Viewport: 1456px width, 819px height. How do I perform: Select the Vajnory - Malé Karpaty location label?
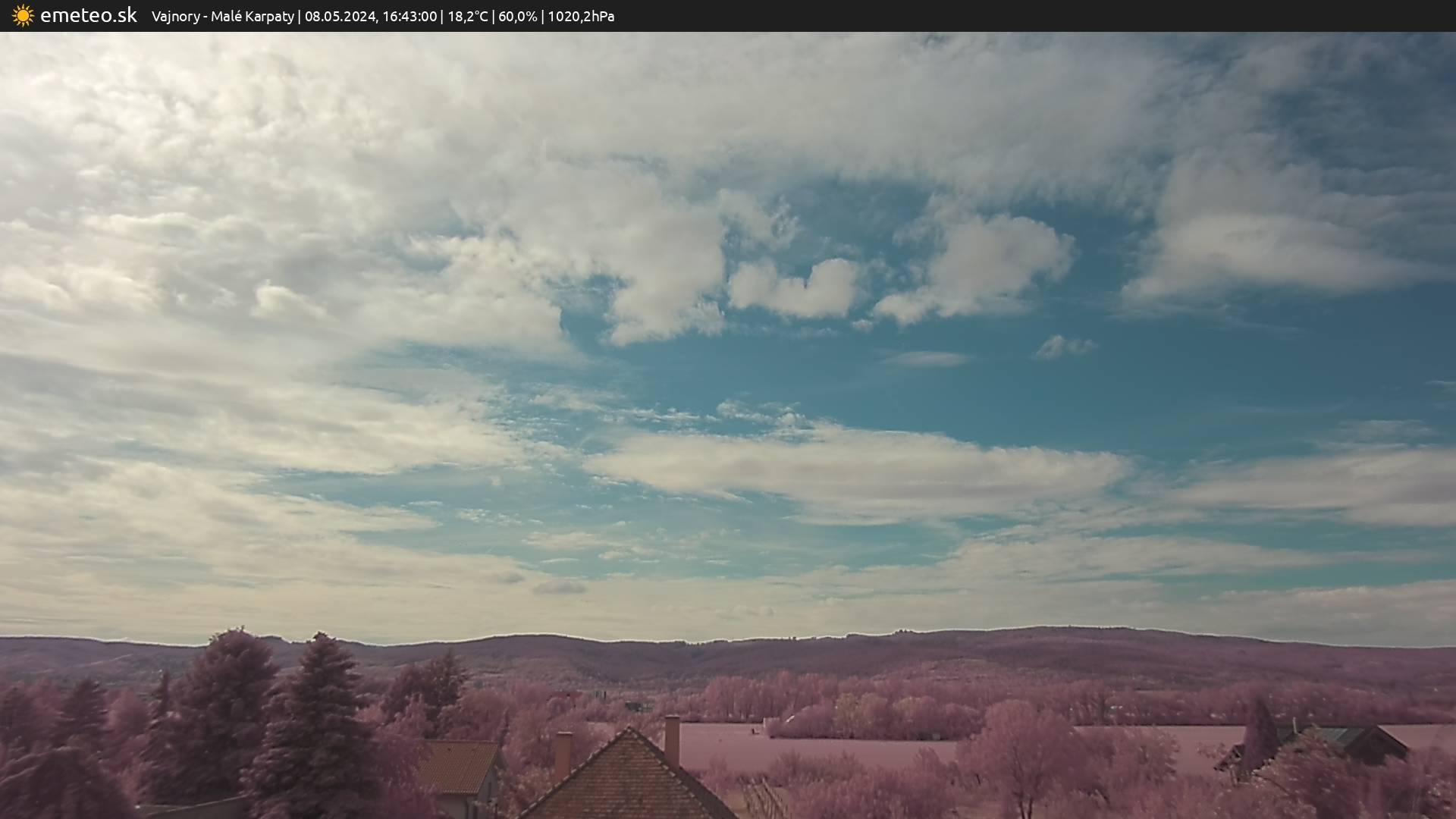pos(223,16)
